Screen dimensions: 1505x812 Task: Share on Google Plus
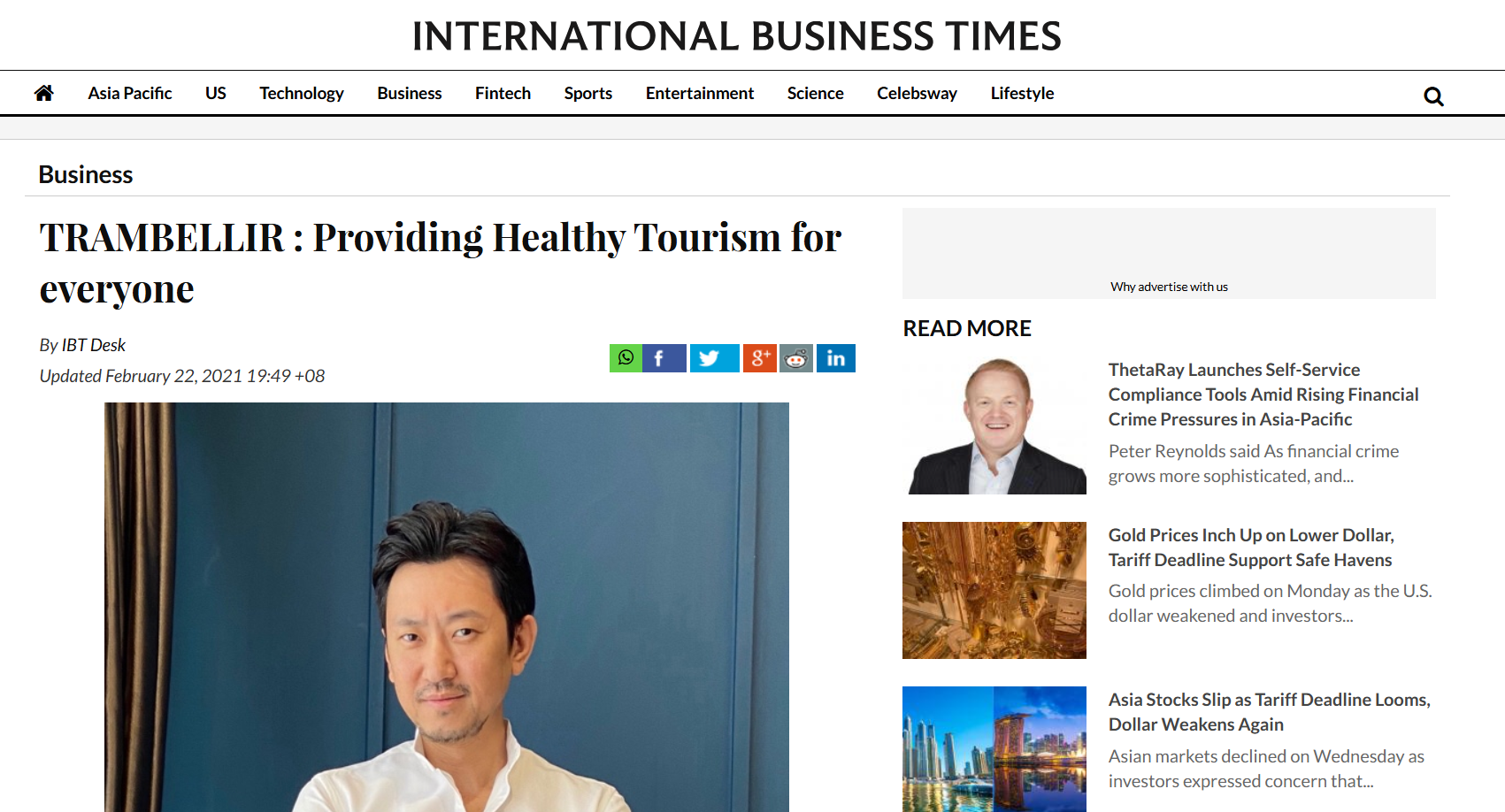tap(759, 358)
